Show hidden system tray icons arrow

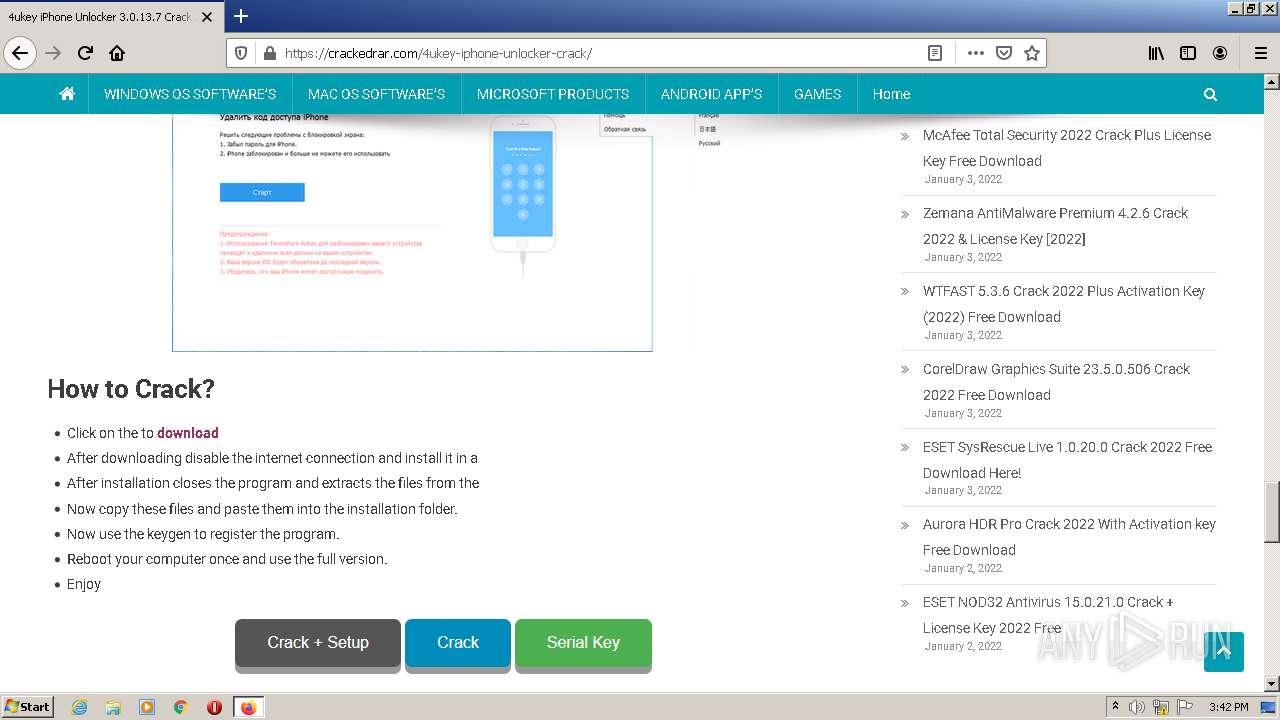click(1115, 706)
